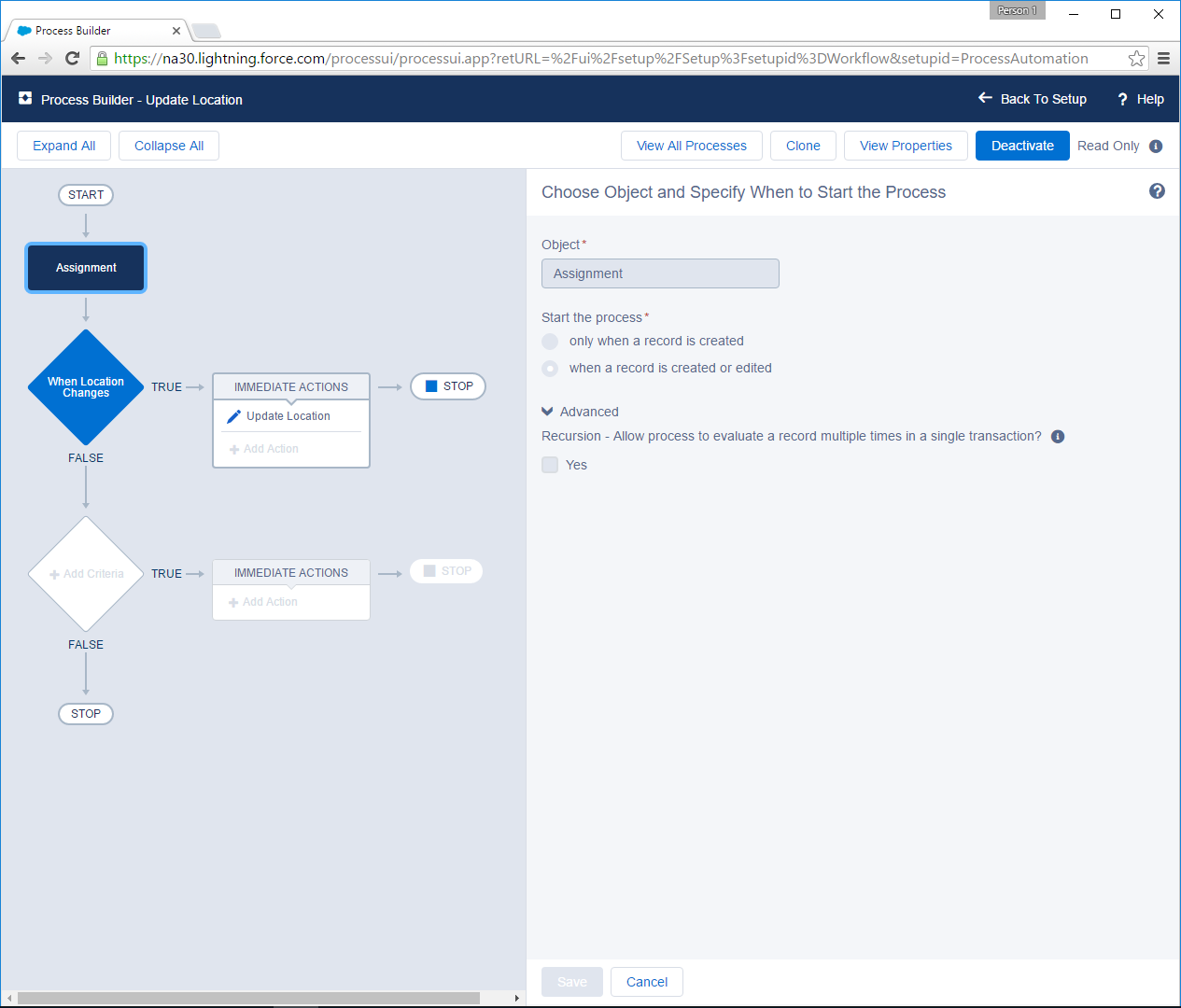Click the horizontal canvas scrollbar
This screenshot has height=1008, width=1181.
248,999
